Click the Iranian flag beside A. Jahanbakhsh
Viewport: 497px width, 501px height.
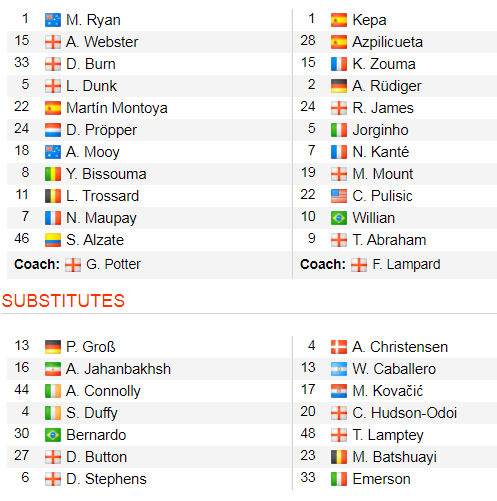pyautogui.click(x=53, y=369)
